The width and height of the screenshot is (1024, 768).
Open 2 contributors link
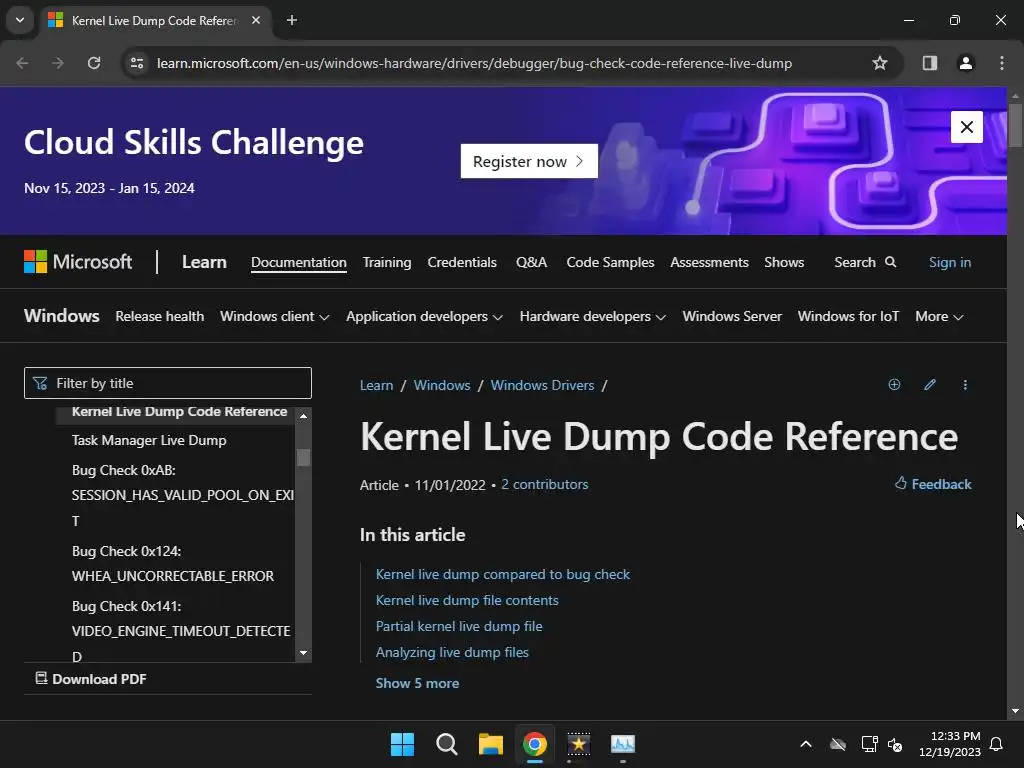click(x=545, y=485)
